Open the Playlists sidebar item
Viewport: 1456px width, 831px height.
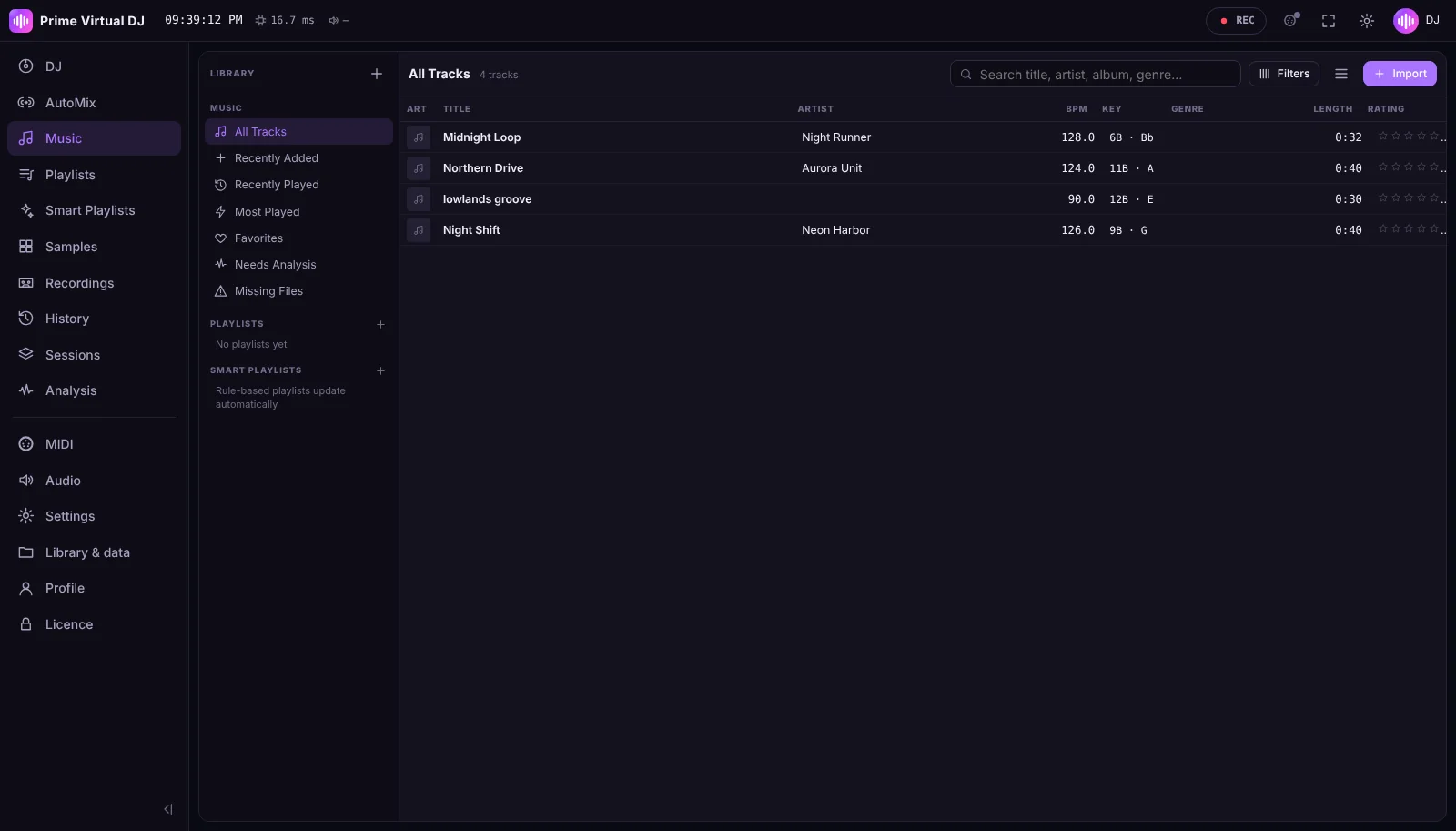pyautogui.click(x=94, y=175)
